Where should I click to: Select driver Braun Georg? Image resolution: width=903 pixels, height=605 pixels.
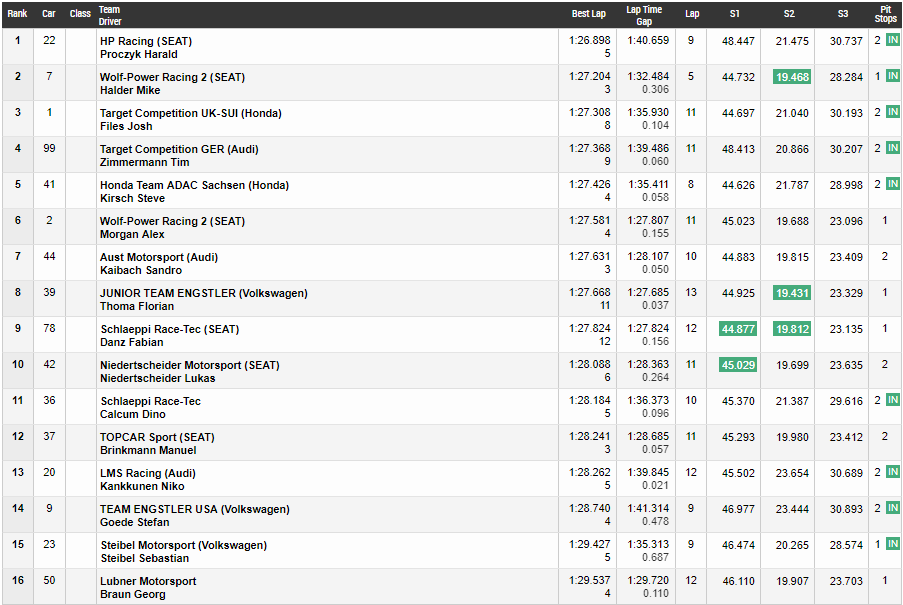point(132,594)
